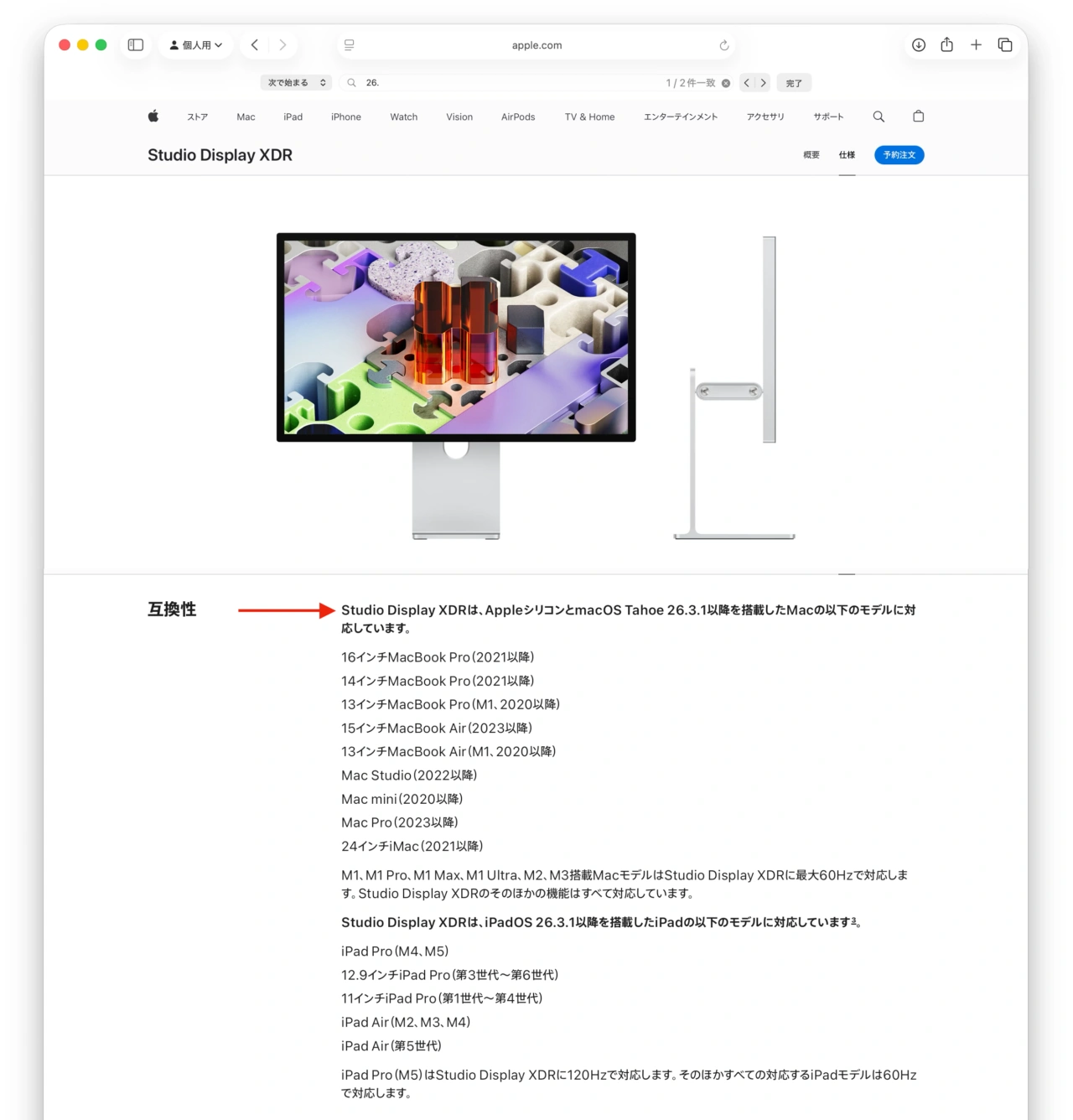Open Apple's site search with the magnifying glass
Viewport: 1073px width, 1120px height.
coord(878,117)
